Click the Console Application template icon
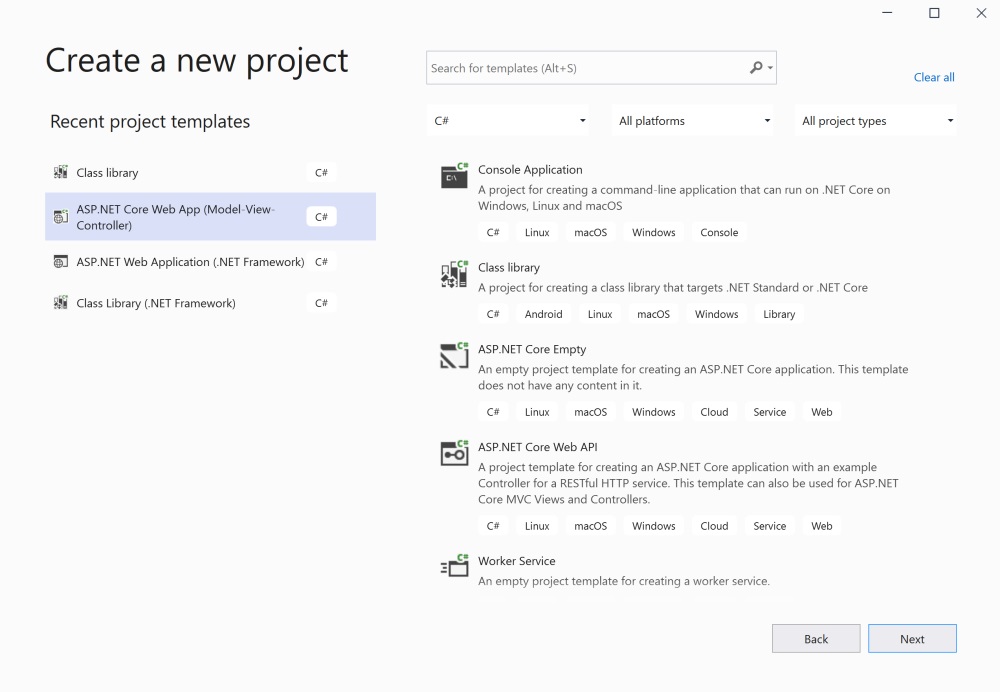The width and height of the screenshot is (1000, 692). (454, 175)
